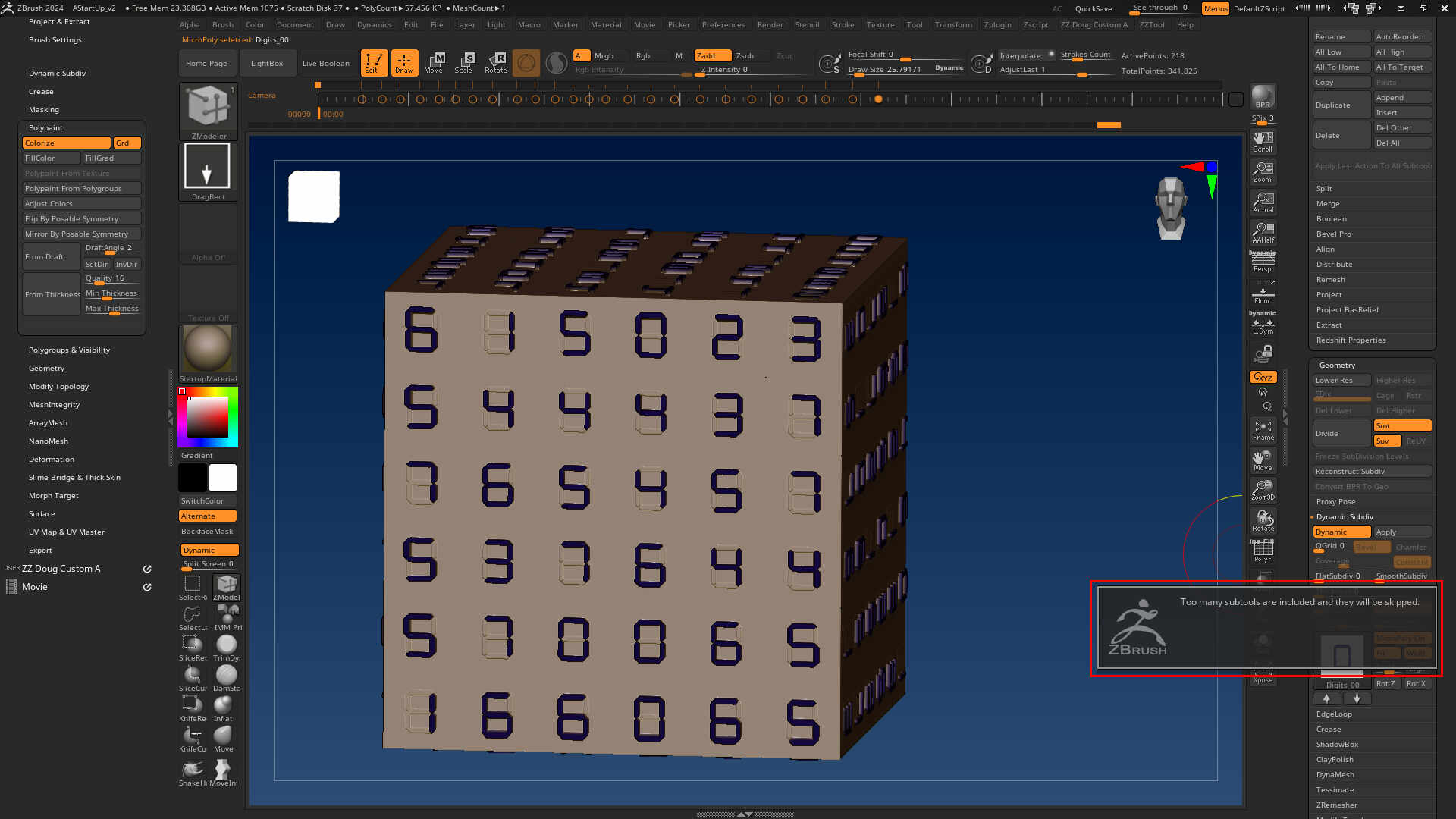1456x819 pixels.
Task: Pick the DamStandard brush icon
Action: click(226, 677)
